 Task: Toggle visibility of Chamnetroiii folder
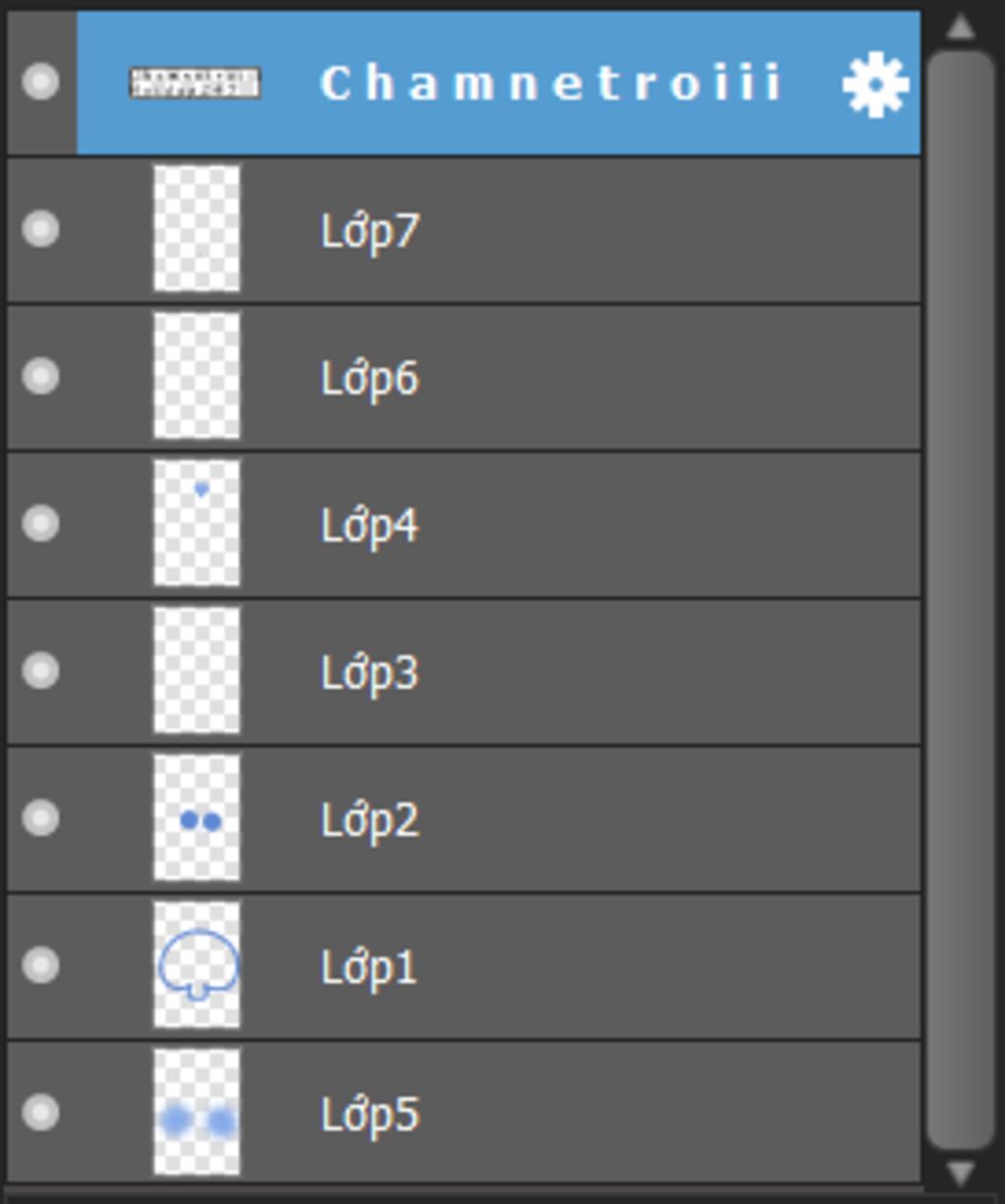[40, 81]
